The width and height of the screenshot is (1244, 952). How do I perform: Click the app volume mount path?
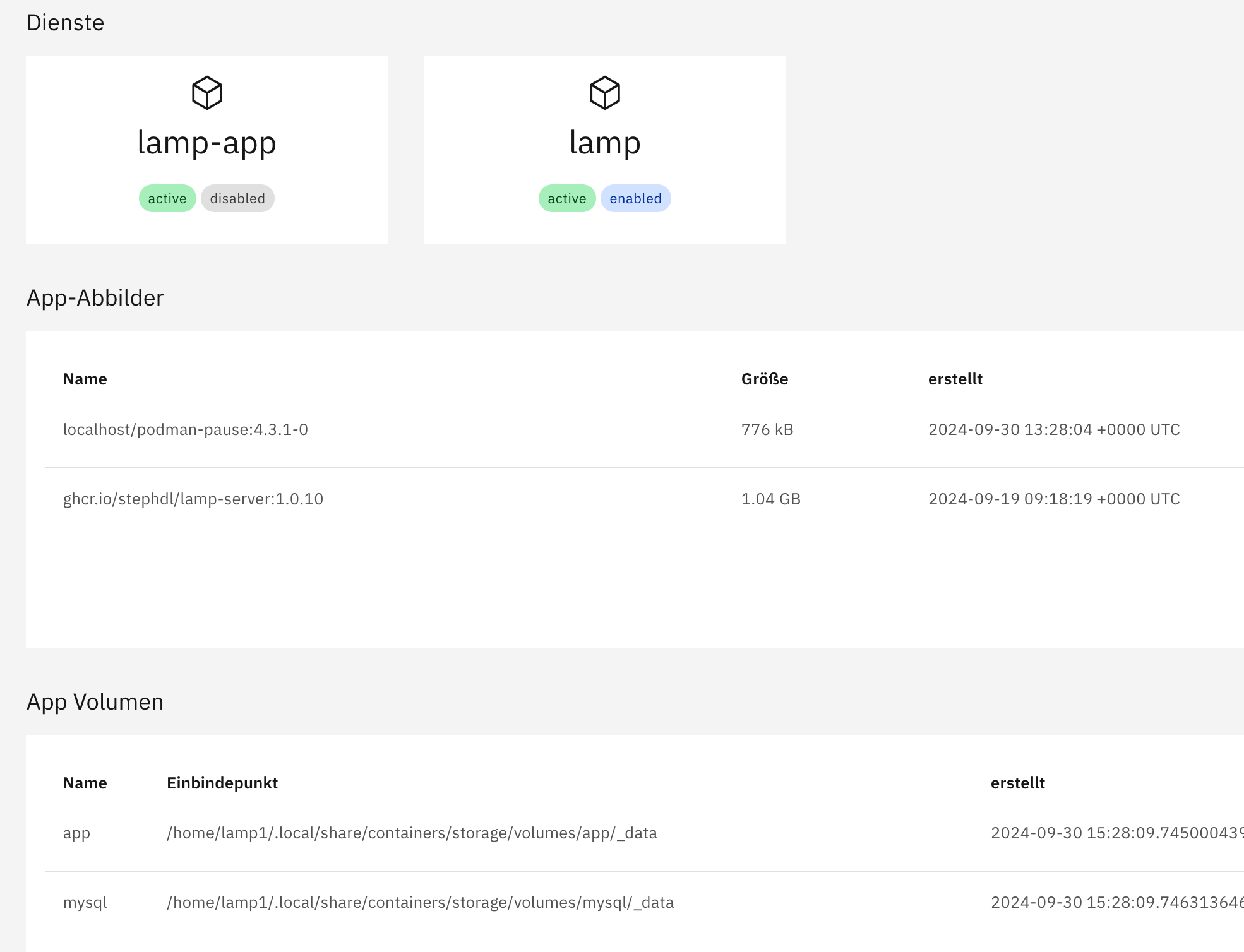coord(412,833)
